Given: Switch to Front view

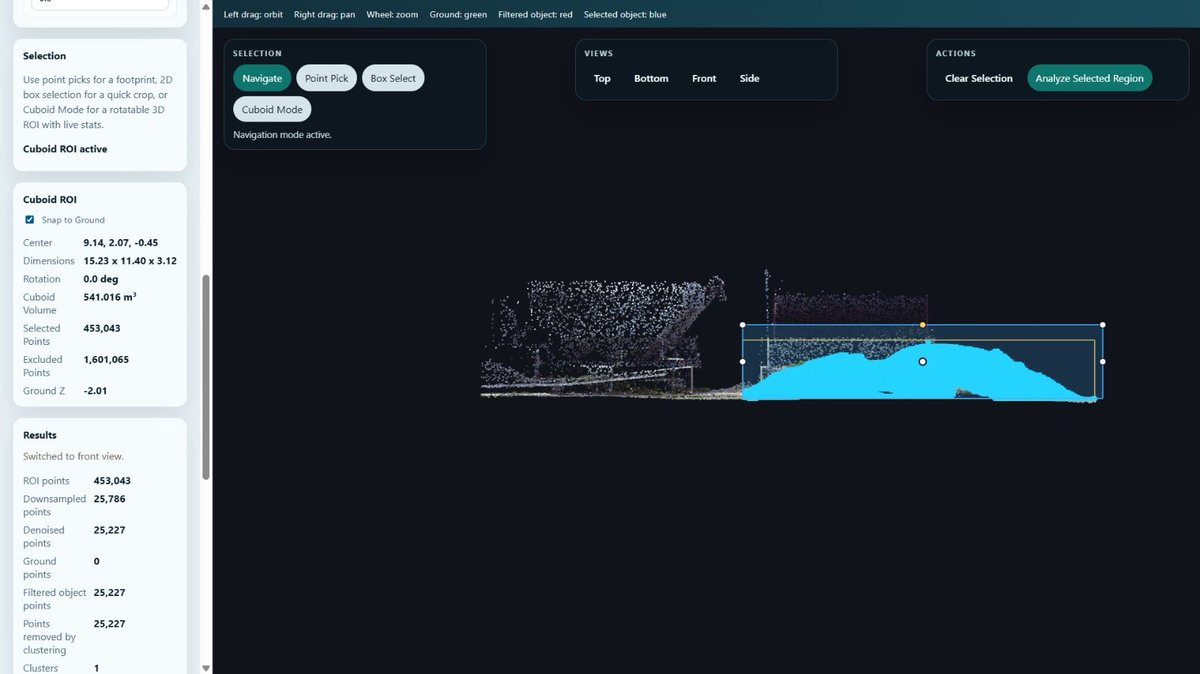Looking at the screenshot, I should point(704,78).
